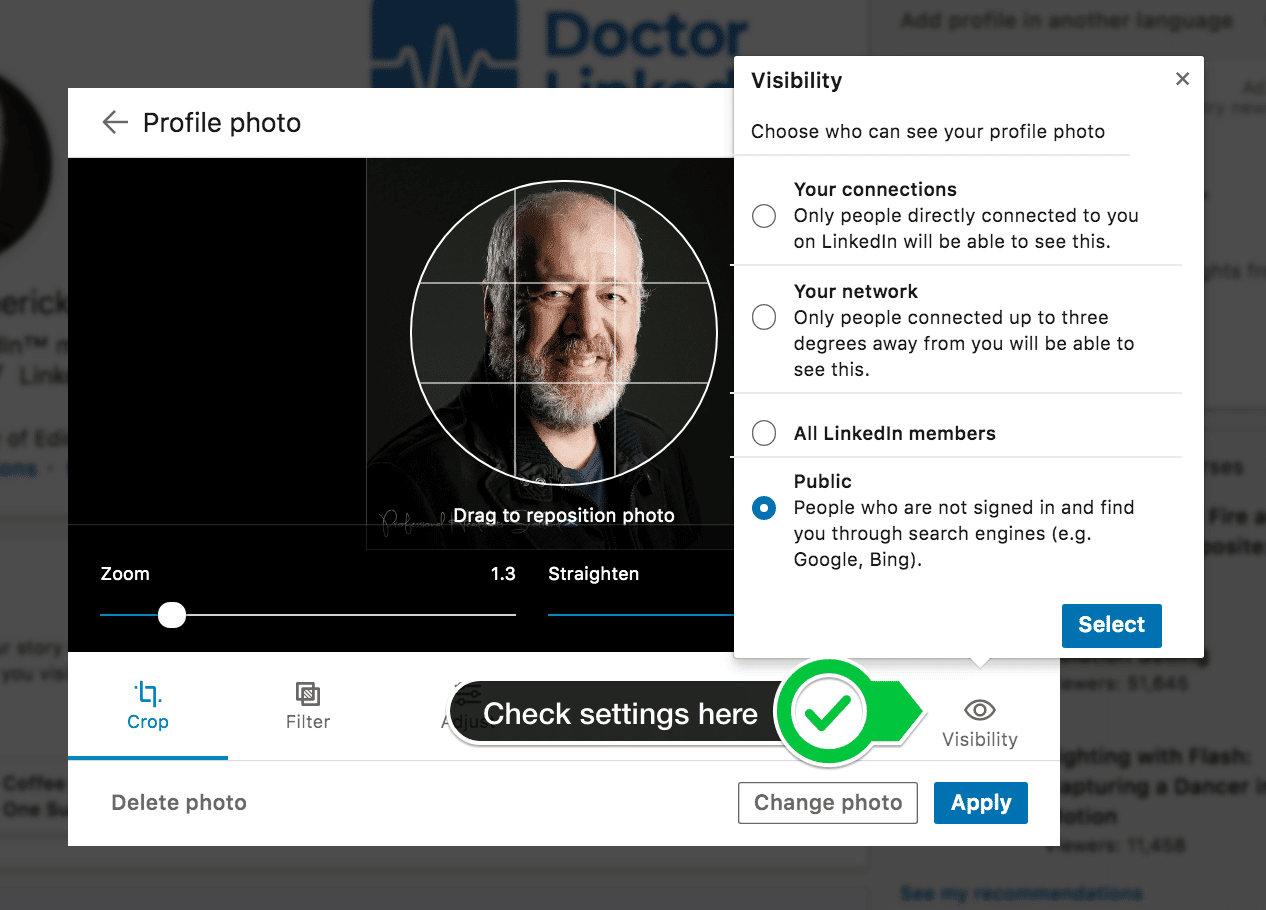Click the Straighten slider track
Viewport: 1266px width, 910px height.
pyautogui.click(x=641, y=615)
